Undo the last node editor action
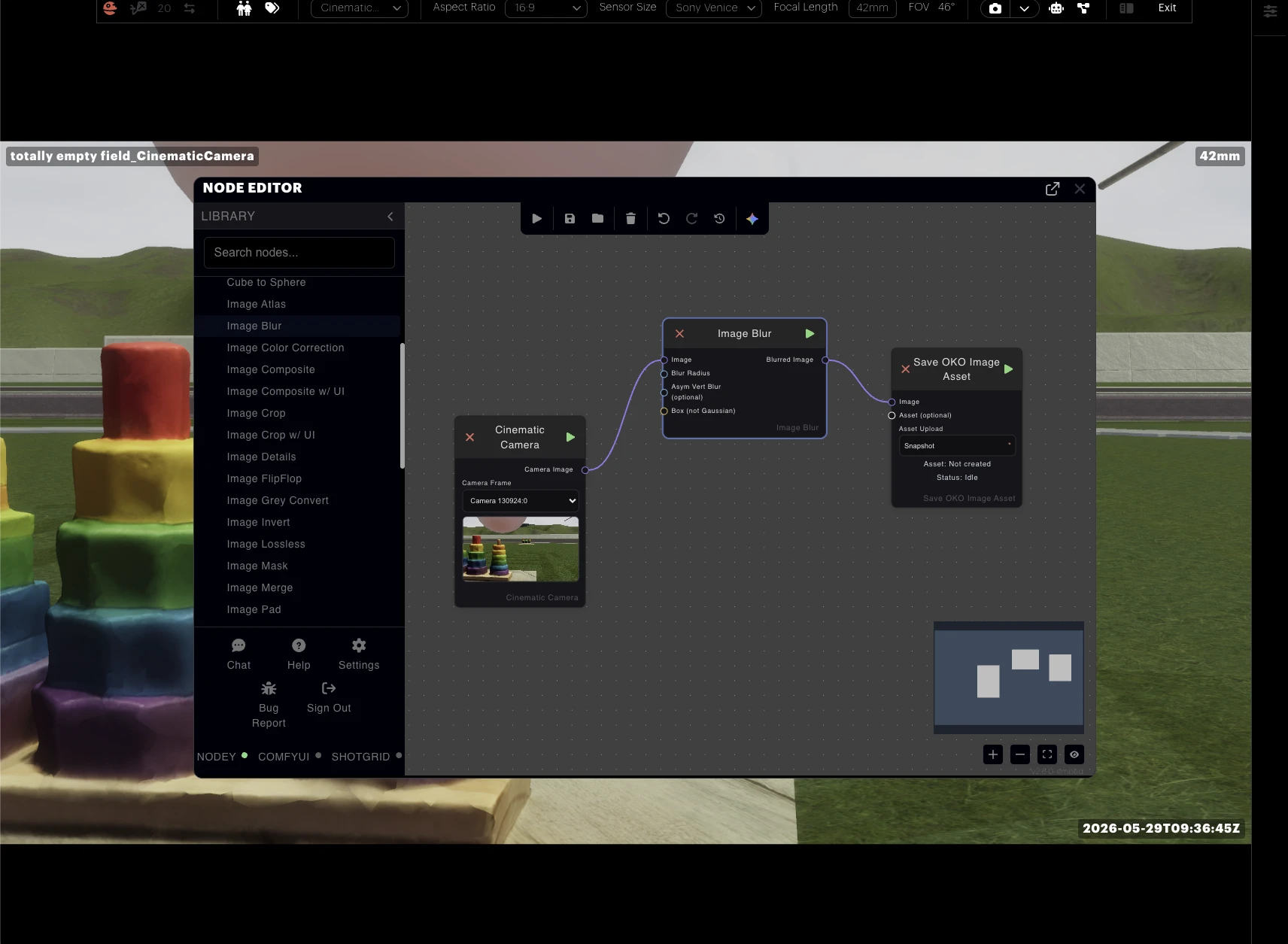 point(664,219)
